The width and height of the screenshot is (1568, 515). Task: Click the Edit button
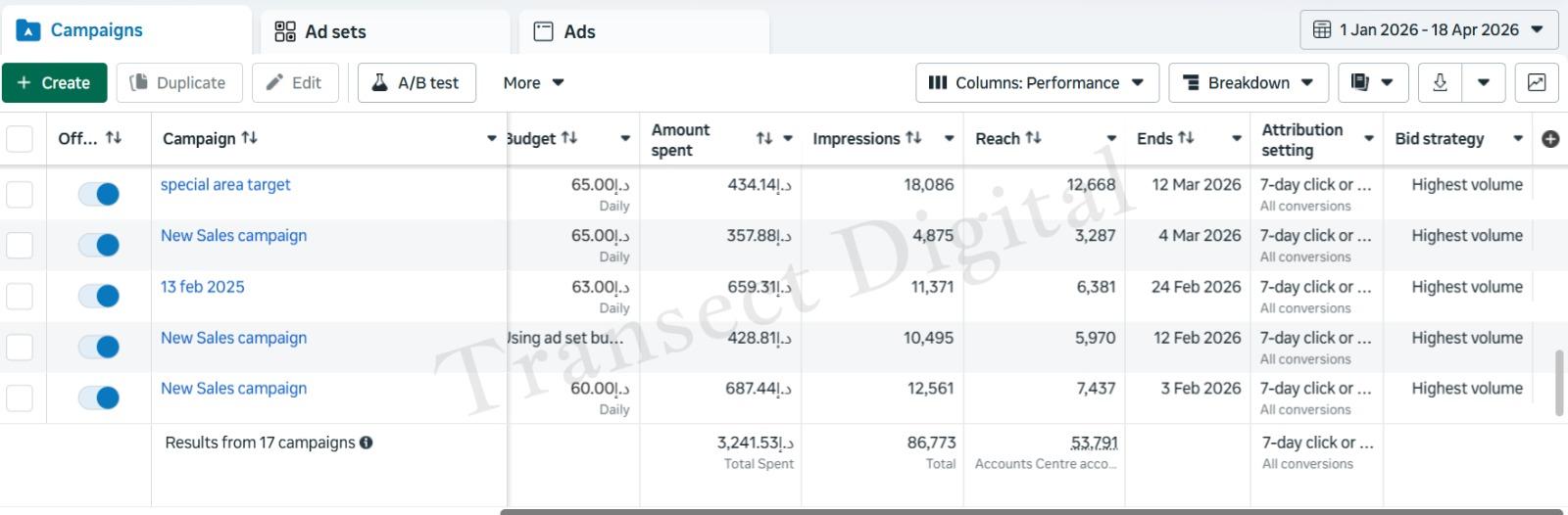click(295, 83)
